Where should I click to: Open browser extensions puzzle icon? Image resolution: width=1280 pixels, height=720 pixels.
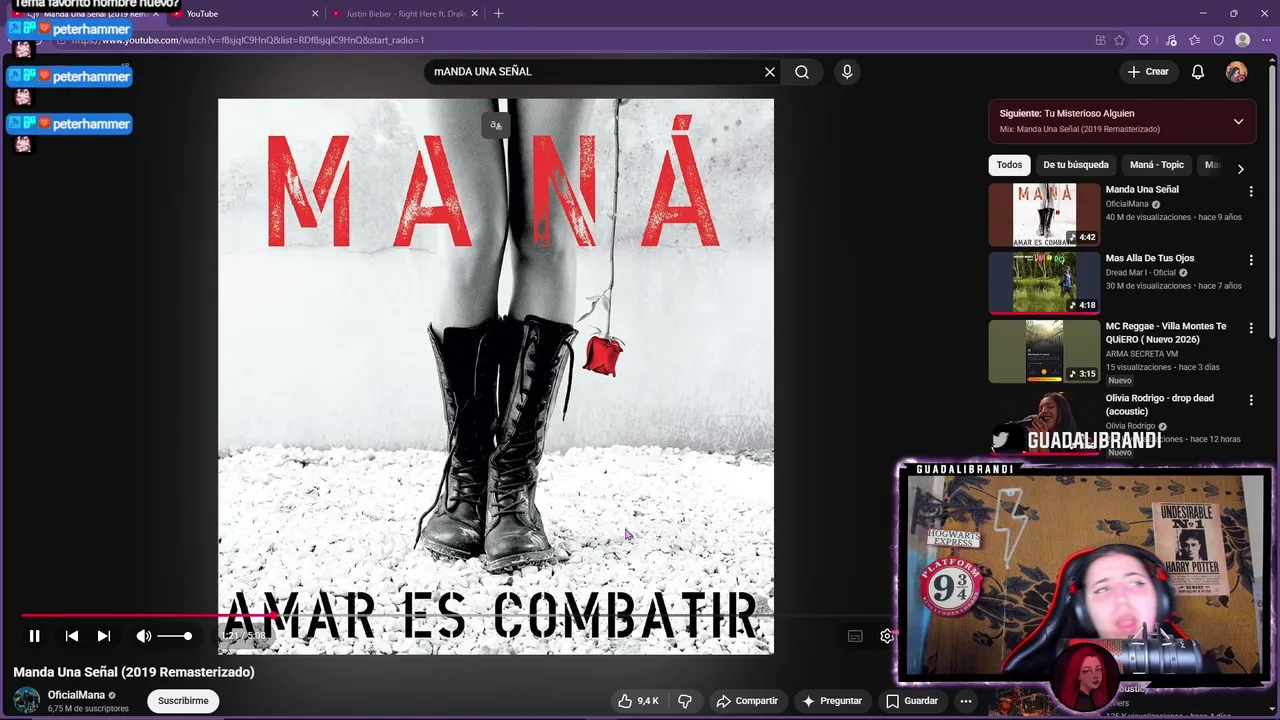coord(1144,40)
